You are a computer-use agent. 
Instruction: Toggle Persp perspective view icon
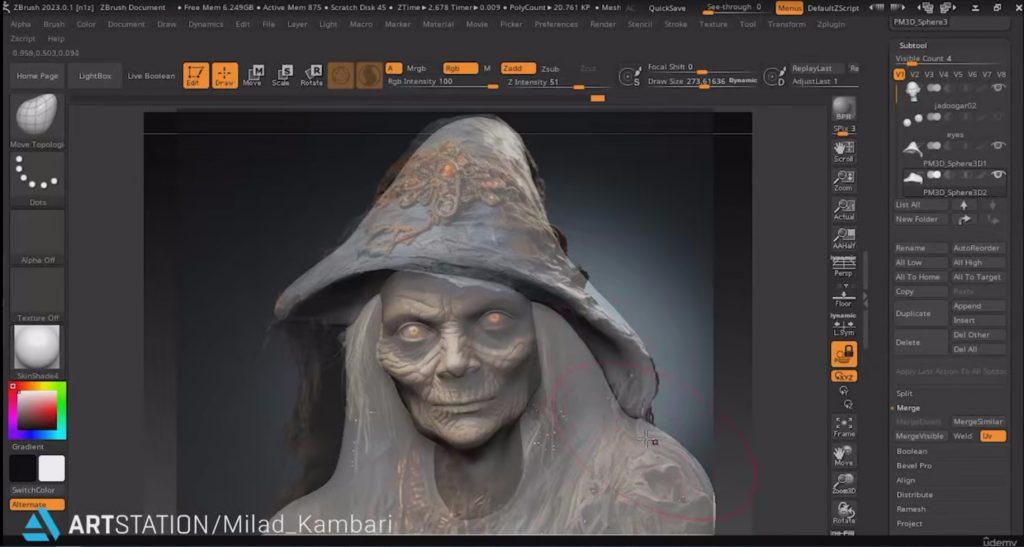tap(844, 266)
